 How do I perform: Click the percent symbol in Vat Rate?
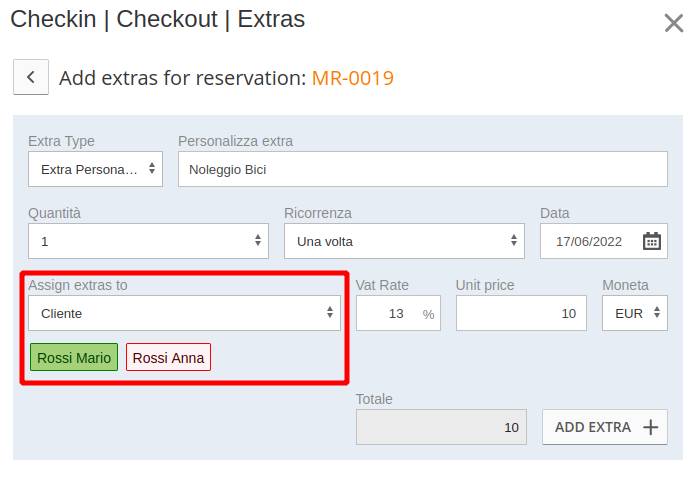coord(428,314)
